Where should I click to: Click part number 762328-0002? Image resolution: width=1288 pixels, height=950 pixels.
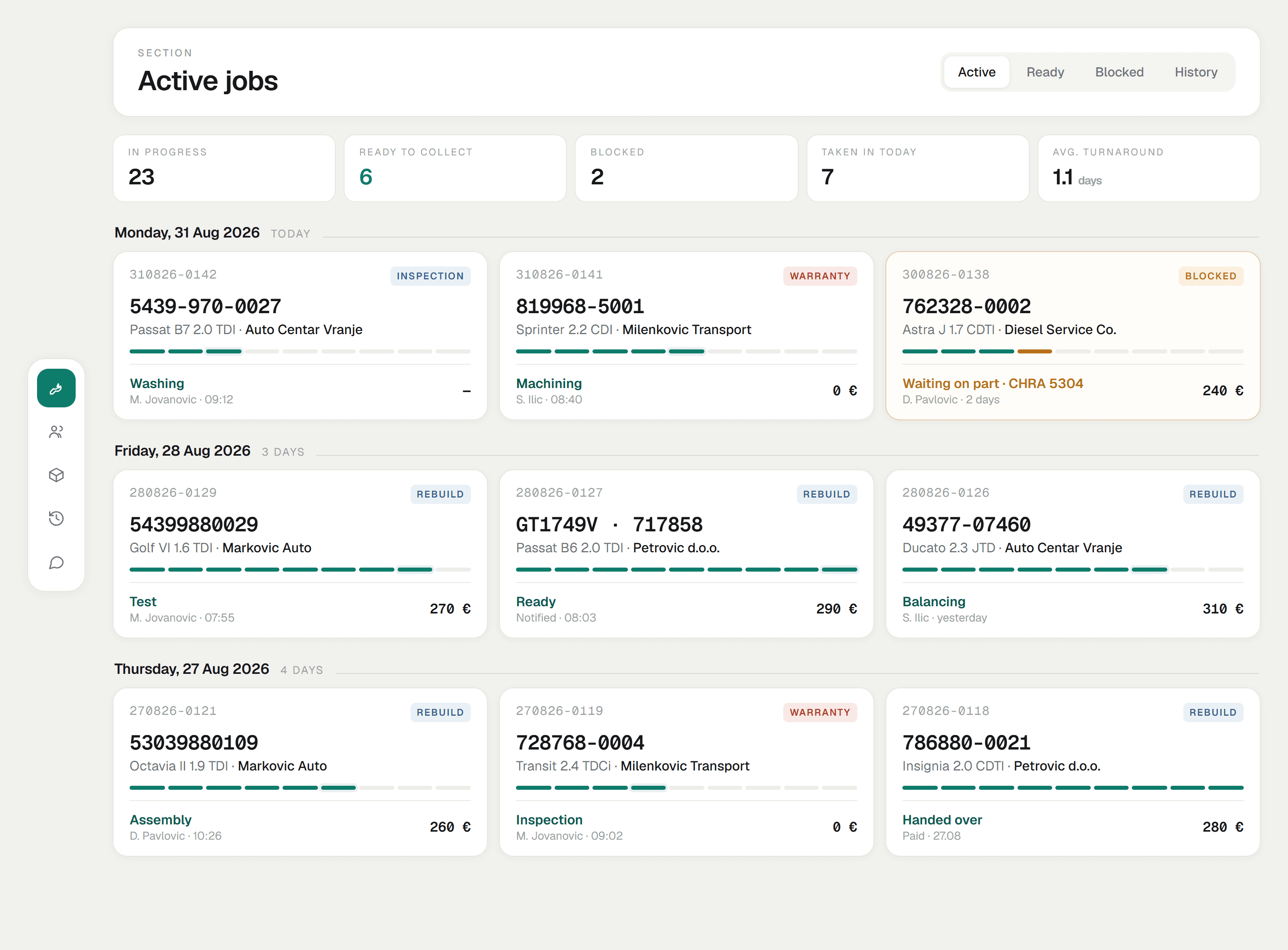coord(966,306)
